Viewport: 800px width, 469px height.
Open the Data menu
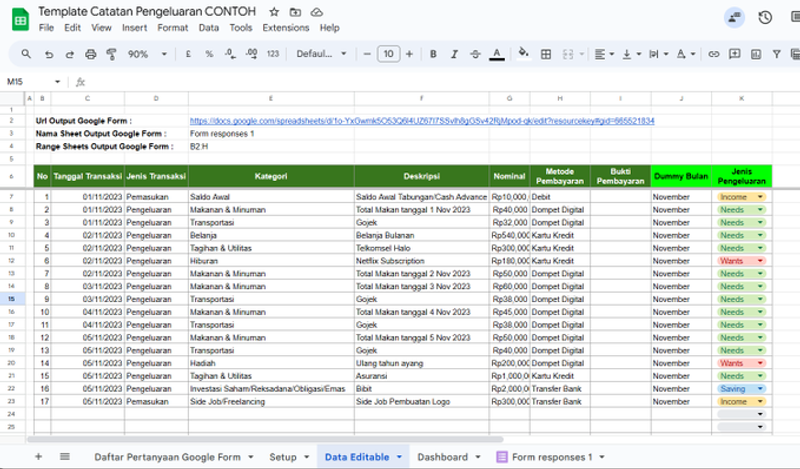[x=209, y=28]
